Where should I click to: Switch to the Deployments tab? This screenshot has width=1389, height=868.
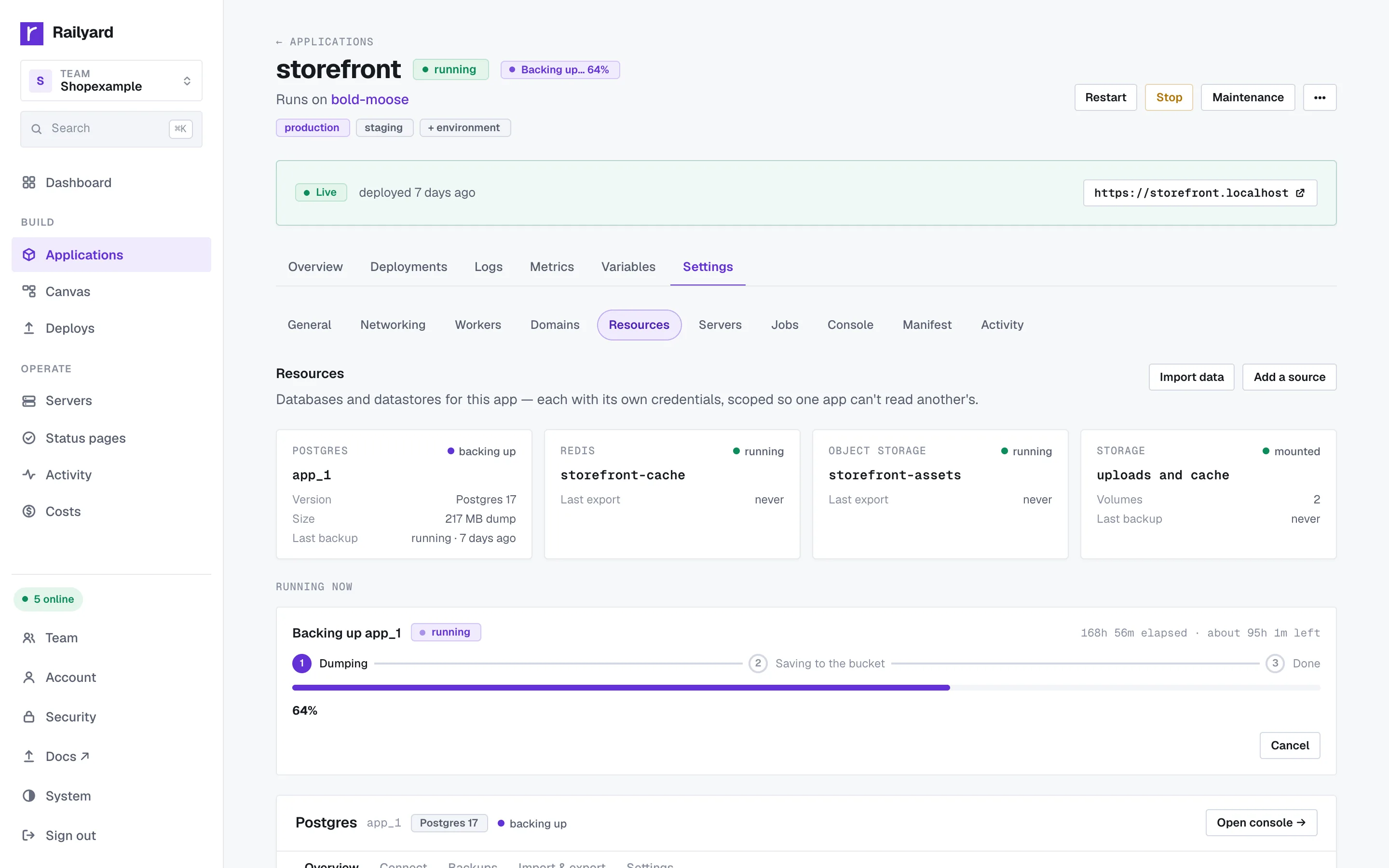coord(408,267)
